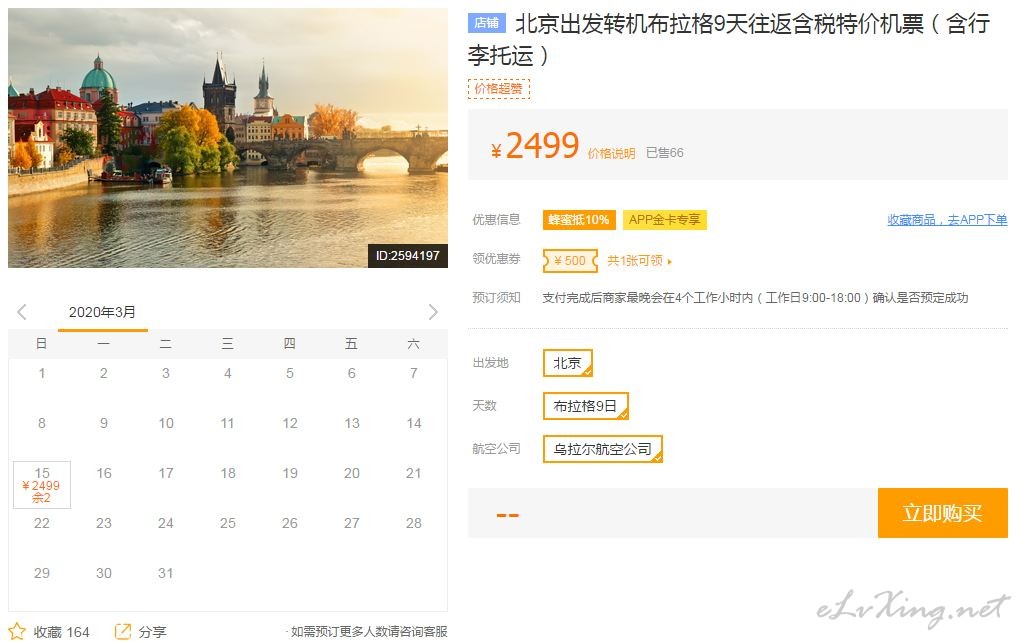
Task: Click date 25 in March calendar
Action: pyautogui.click(x=228, y=523)
